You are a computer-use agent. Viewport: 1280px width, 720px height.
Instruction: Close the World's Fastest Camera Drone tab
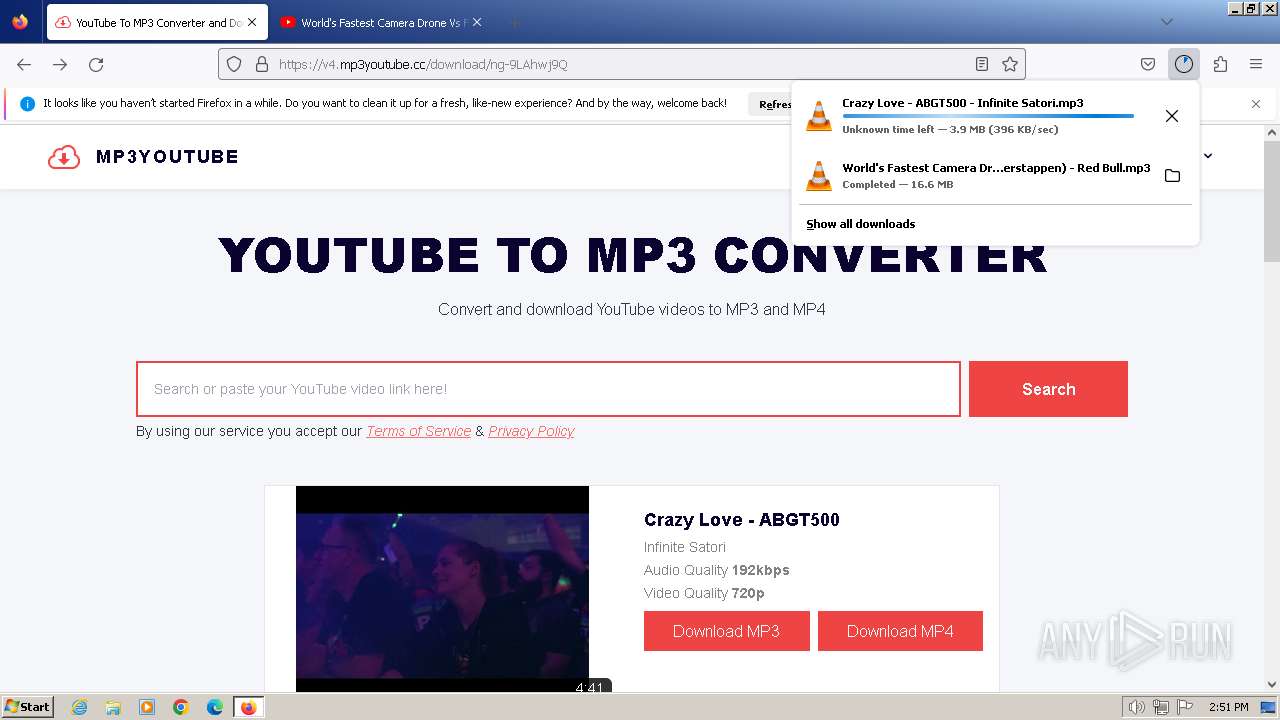point(477,22)
